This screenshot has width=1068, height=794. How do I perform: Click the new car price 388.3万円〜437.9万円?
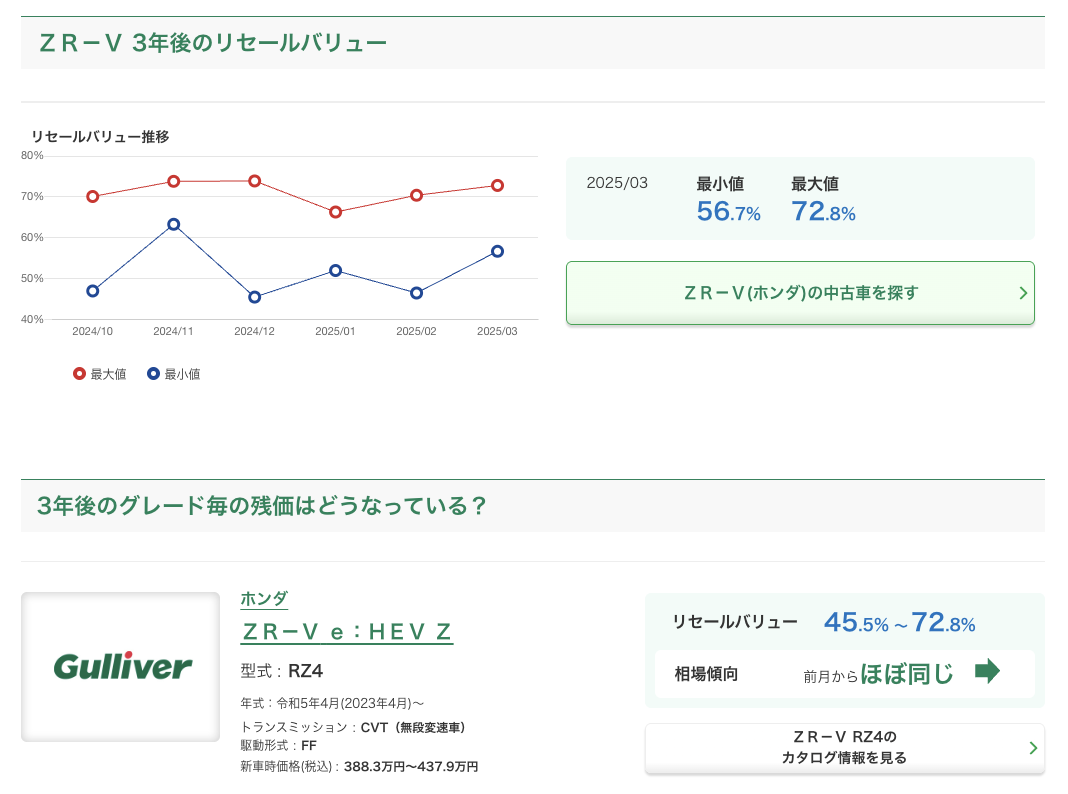pos(411,767)
